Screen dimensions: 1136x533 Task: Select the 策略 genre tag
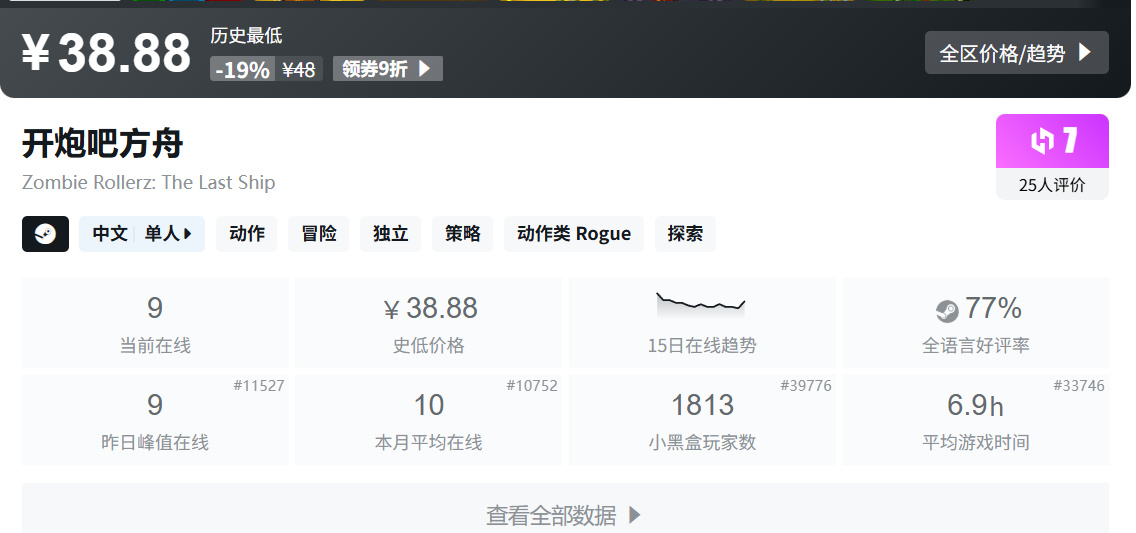coord(462,234)
